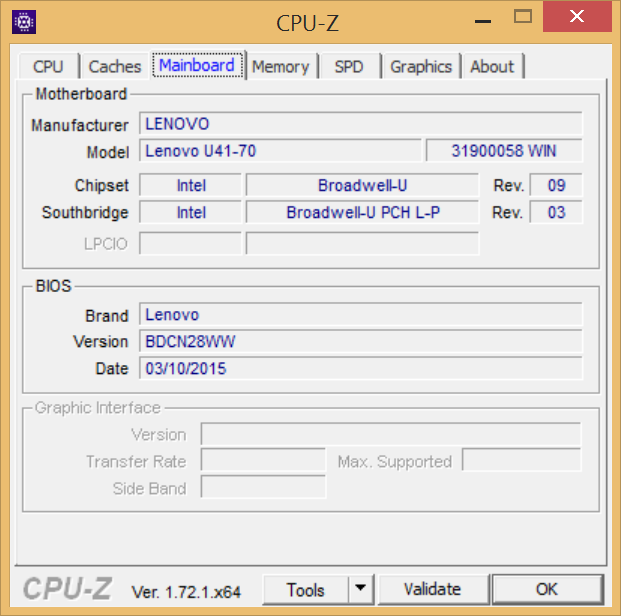Click the Southbridge Intel vendor field

click(x=190, y=212)
